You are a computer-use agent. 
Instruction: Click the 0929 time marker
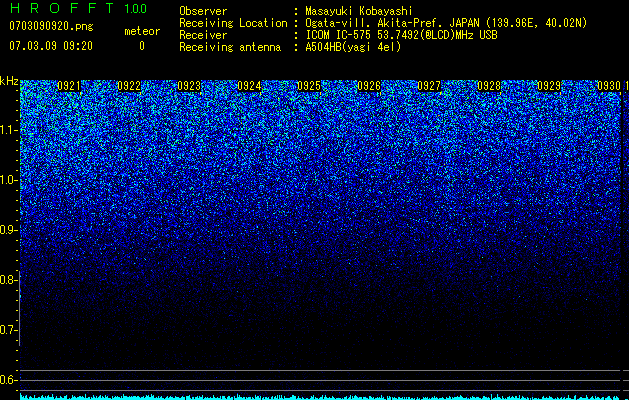(549, 86)
